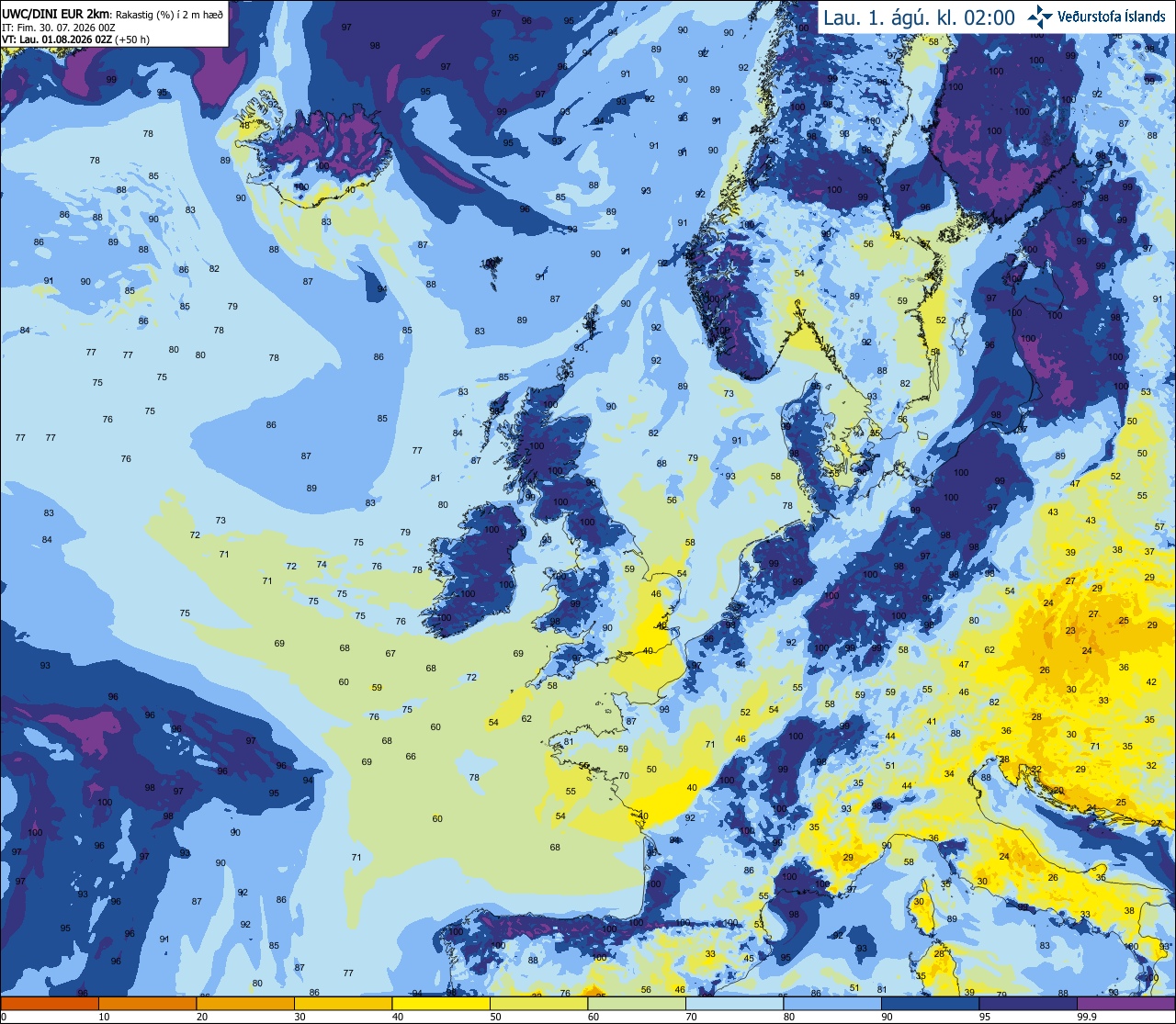1176x1024 pixels.
Task: Click the blue 80-90 legend segment
Action: pyautogui.click(x=832, y=1003)
